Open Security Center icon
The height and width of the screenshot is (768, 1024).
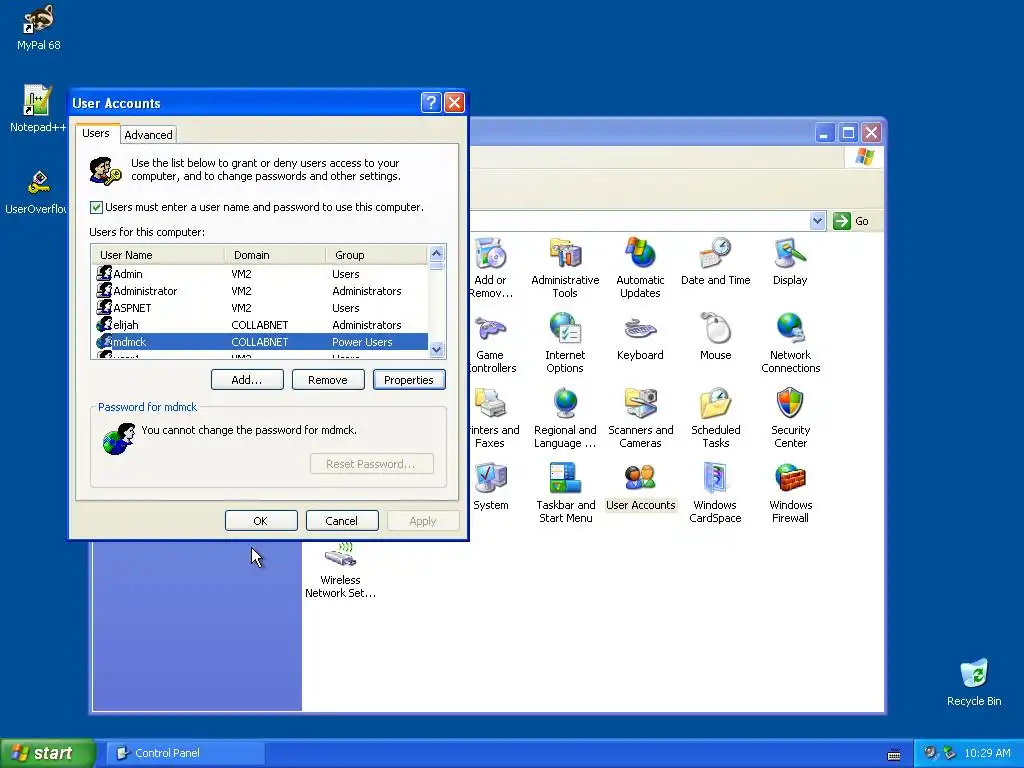click(790, 418)
